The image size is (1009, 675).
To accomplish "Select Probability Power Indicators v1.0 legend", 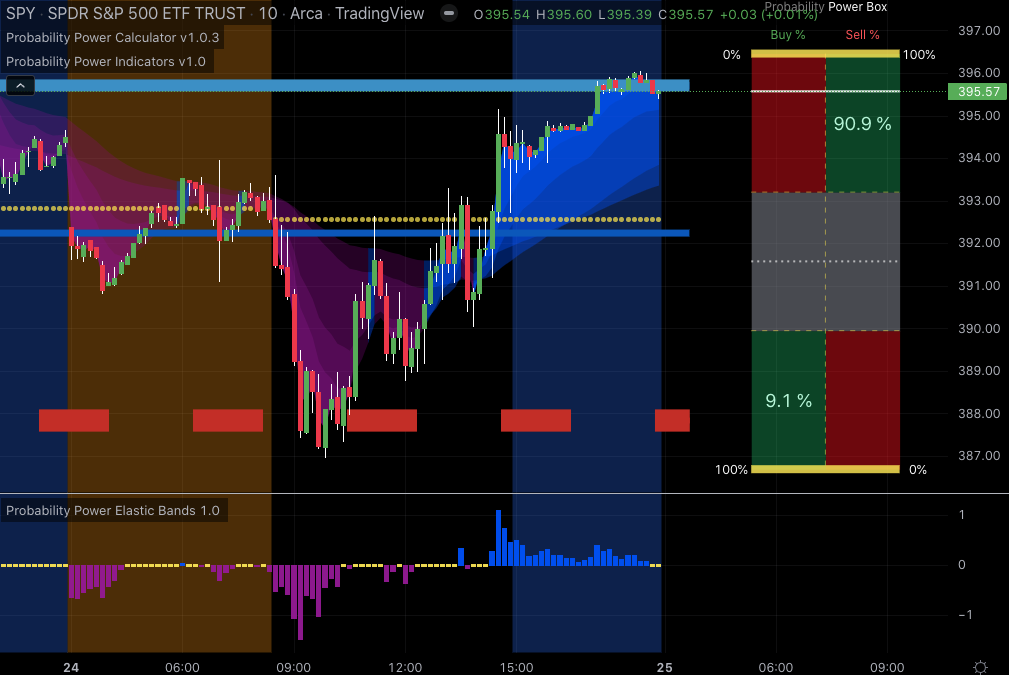I will tap(106, 61).
